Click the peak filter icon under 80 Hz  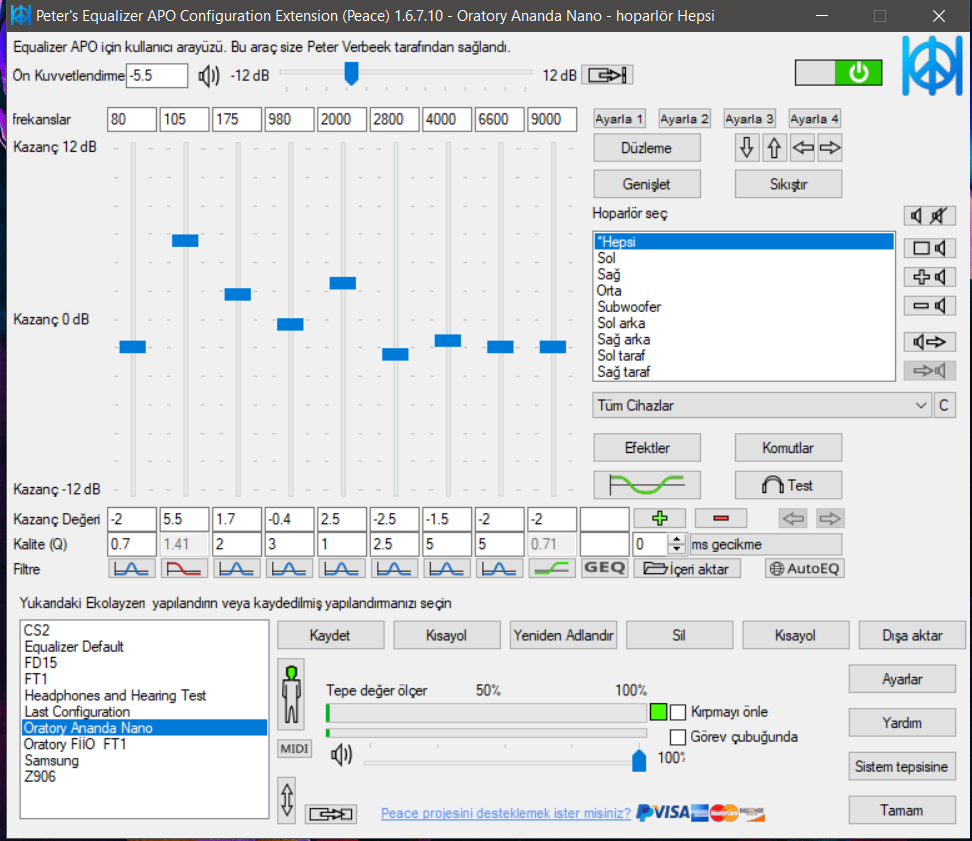(x=131, y=568)
